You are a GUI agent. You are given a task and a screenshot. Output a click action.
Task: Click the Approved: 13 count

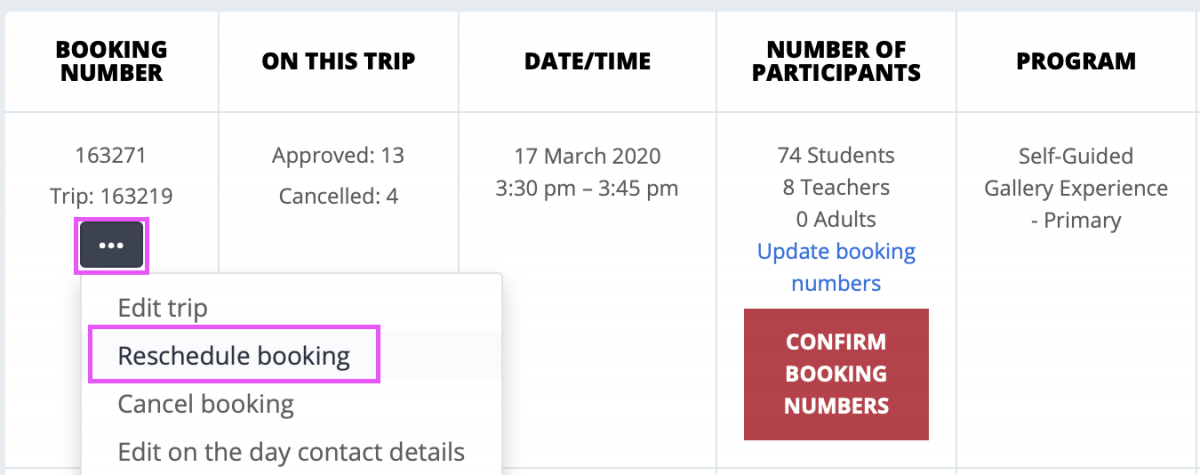[x=338, y=155]
